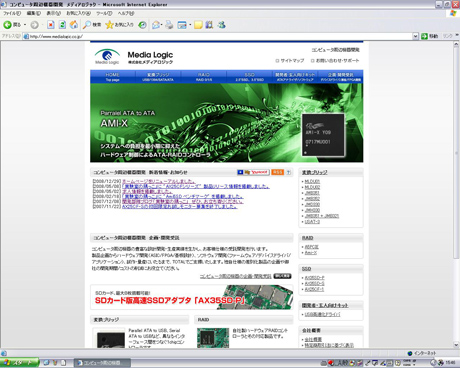Expand the Back button history arrow
The height and width of the screenshot is (368, 460).
click(x=25, y=25)
